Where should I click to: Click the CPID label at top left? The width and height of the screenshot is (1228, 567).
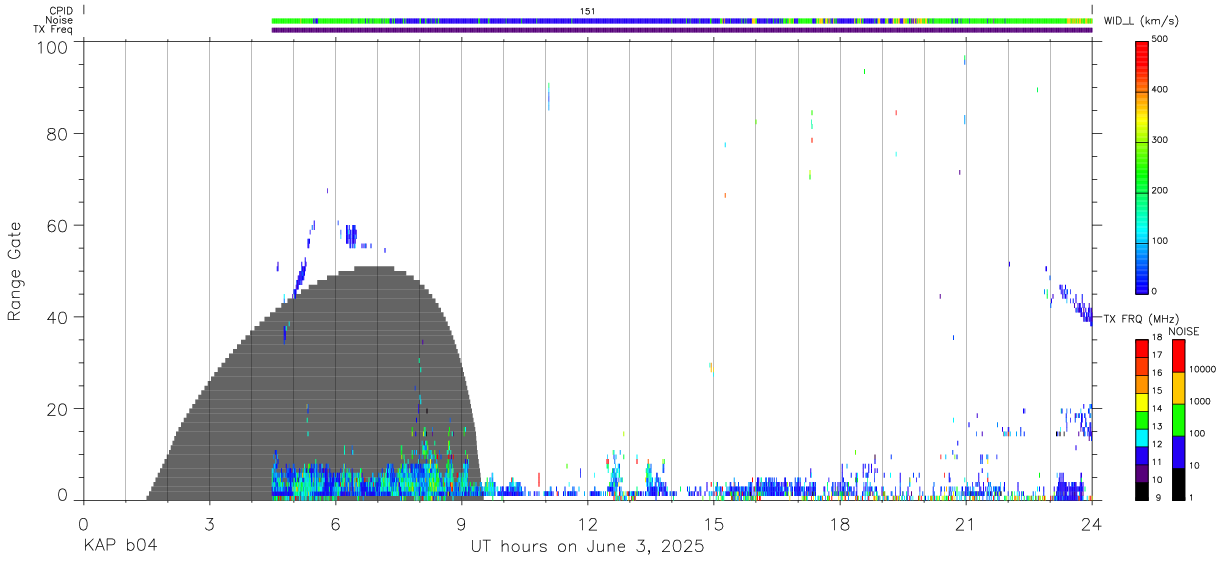pyautogui.click(x=60, y=10)
